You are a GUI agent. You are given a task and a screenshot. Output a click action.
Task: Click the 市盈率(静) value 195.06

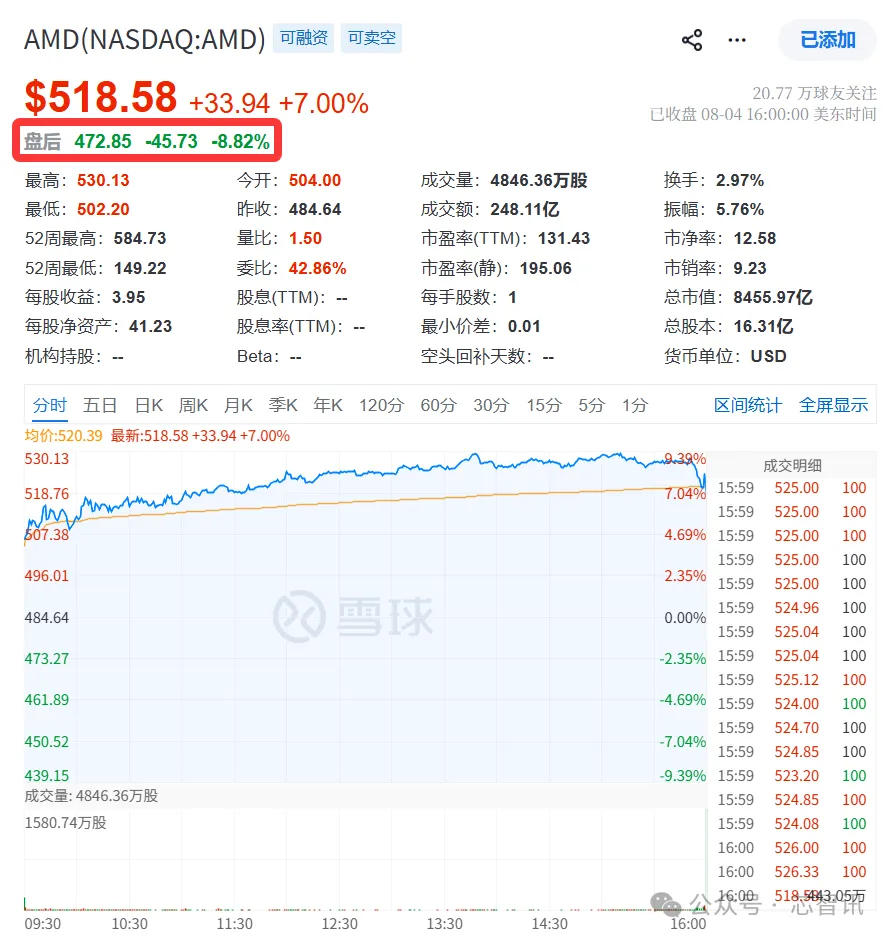click(x=546, y=268)
